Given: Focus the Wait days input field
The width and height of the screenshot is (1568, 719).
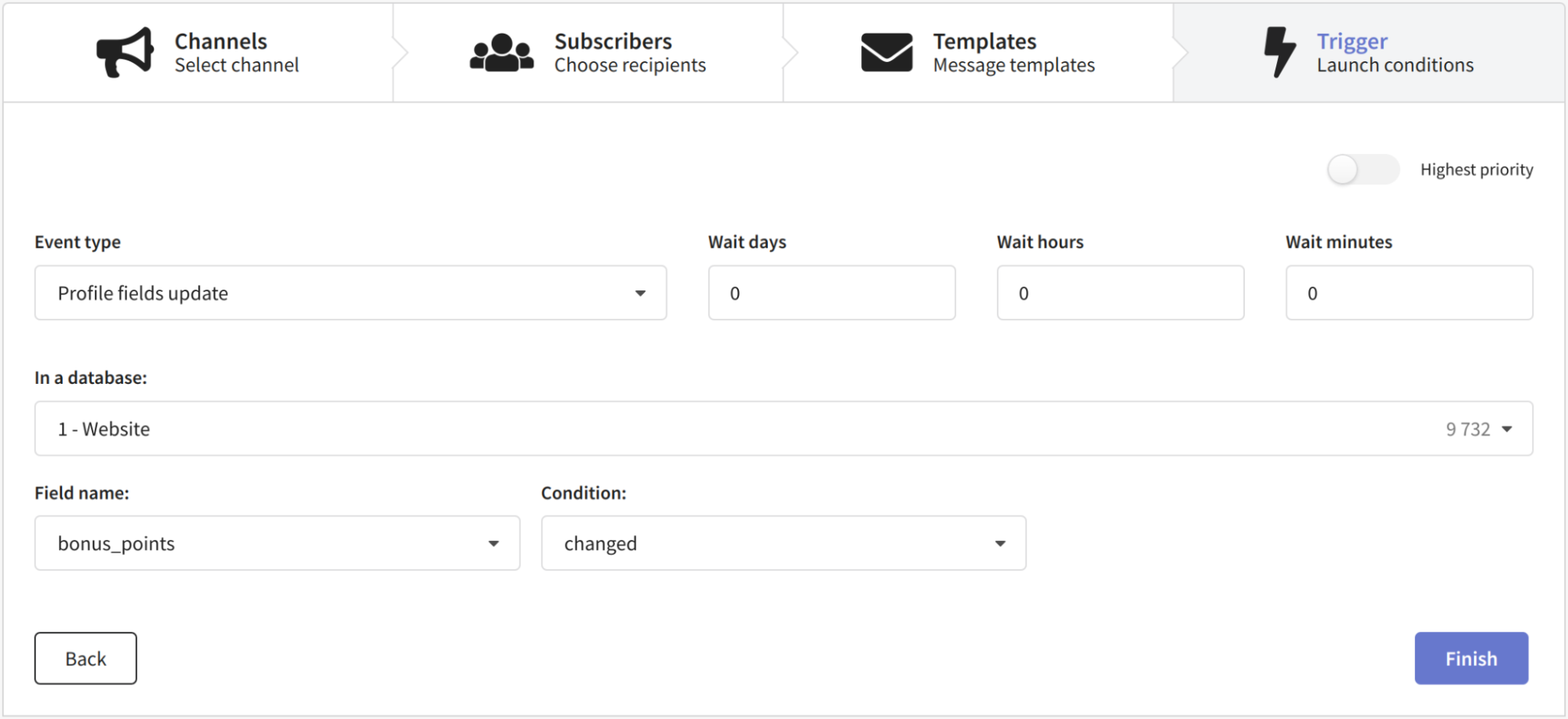Looking at the screenshot, I should tap(831, 293).
